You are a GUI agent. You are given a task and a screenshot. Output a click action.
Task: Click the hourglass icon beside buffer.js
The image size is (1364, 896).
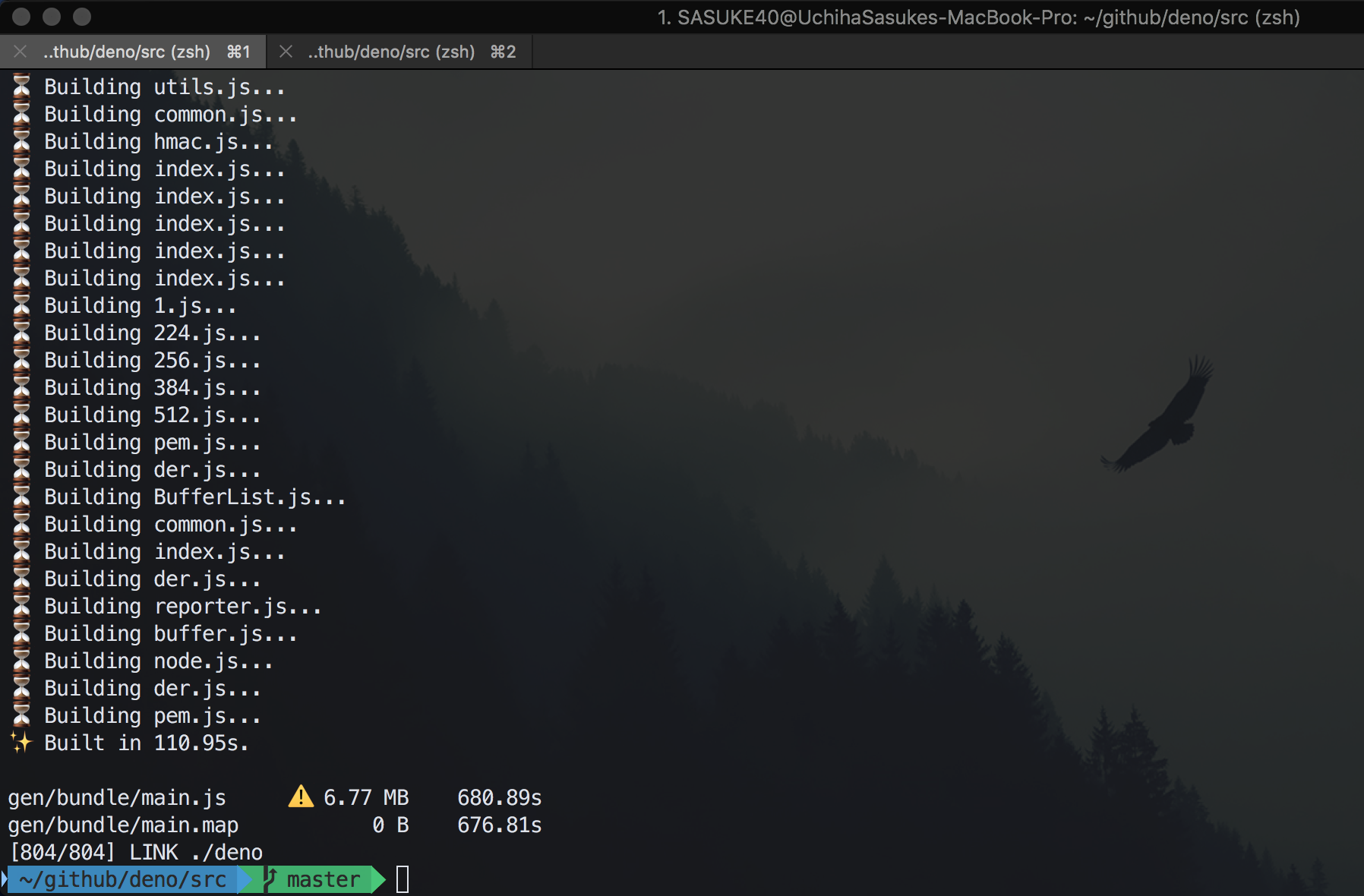21,633
